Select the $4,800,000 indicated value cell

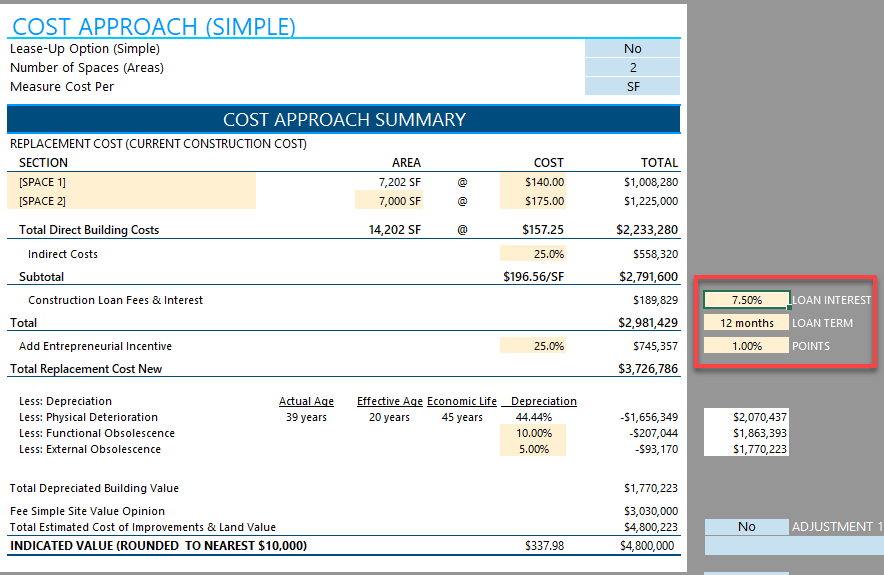point(647,546)
